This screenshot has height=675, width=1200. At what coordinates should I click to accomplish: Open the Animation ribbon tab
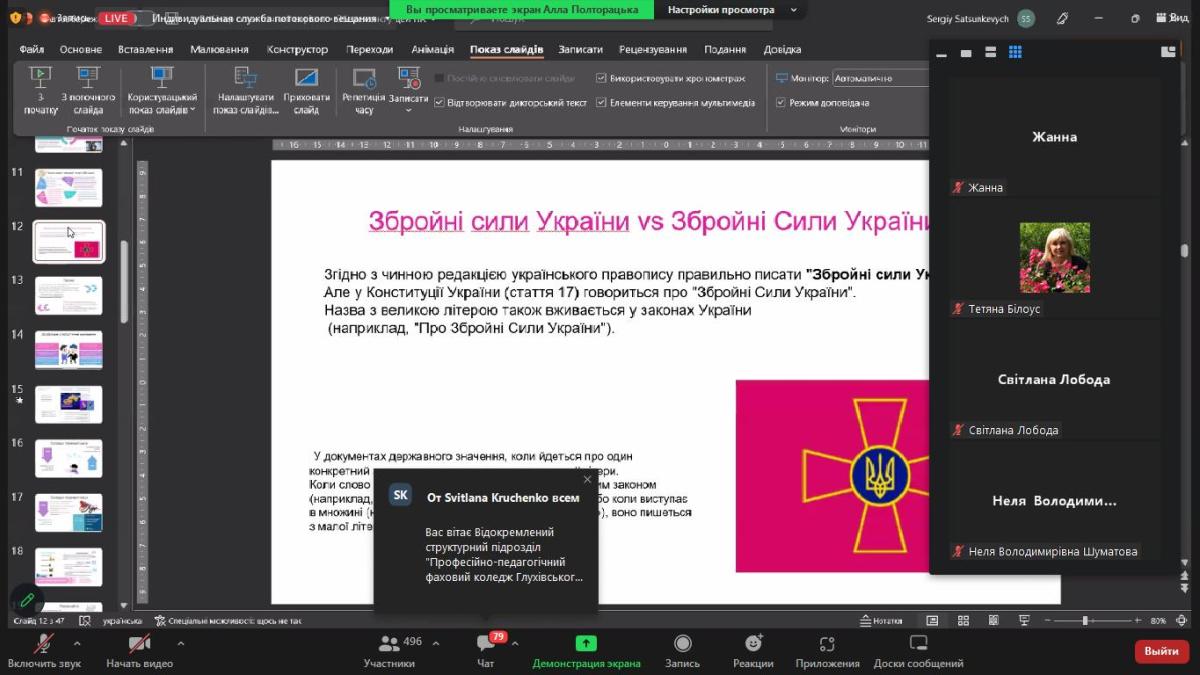(431, 49)
